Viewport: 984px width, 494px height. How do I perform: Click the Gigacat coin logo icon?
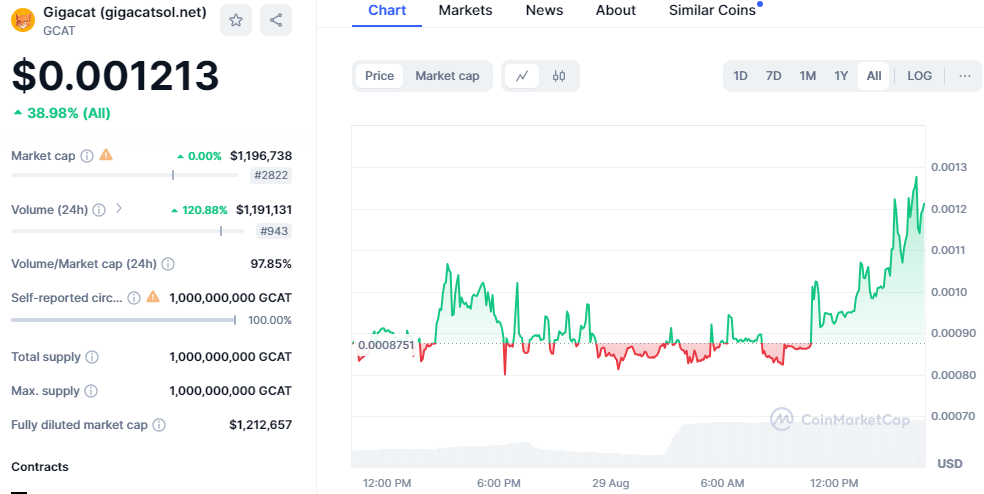[x=23, y=20]
